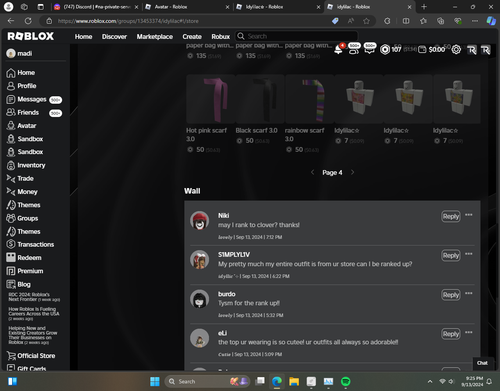This screenshot has width=500, height=391.
Task: Open Spotify from the taskbar
Action: point(346,381)
